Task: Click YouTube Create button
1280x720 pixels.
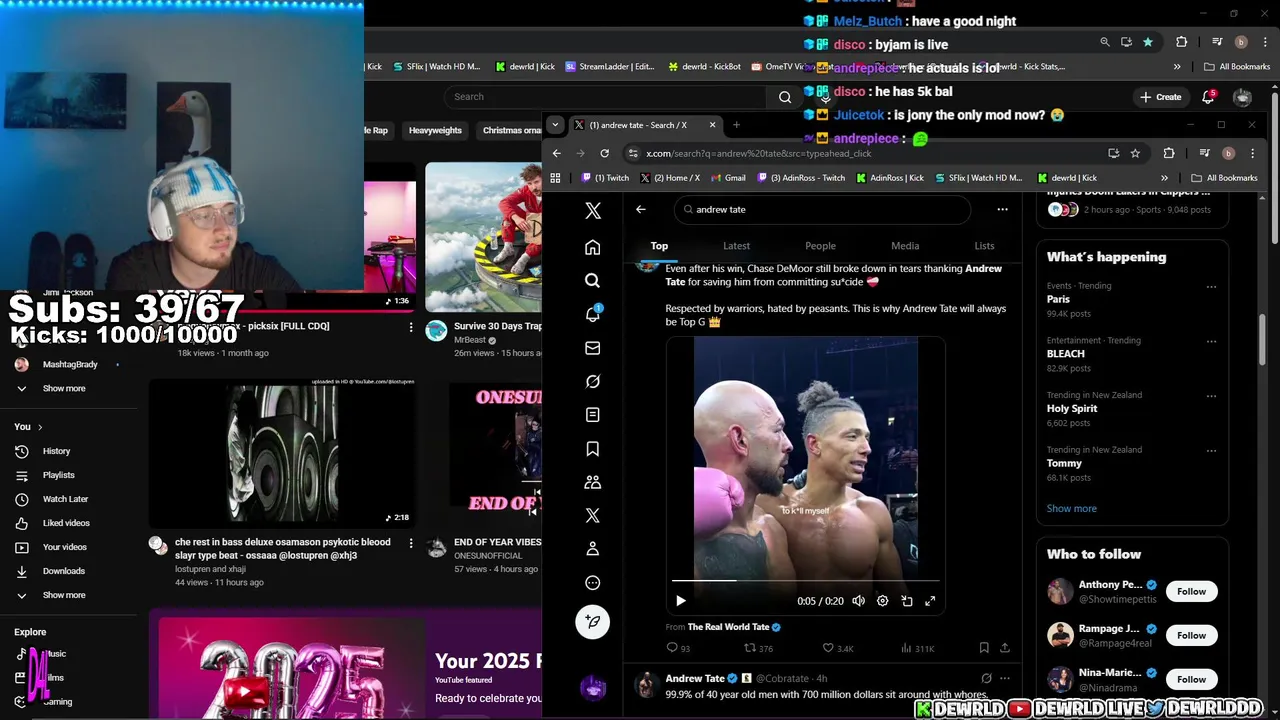Action: coord(1161,97)
